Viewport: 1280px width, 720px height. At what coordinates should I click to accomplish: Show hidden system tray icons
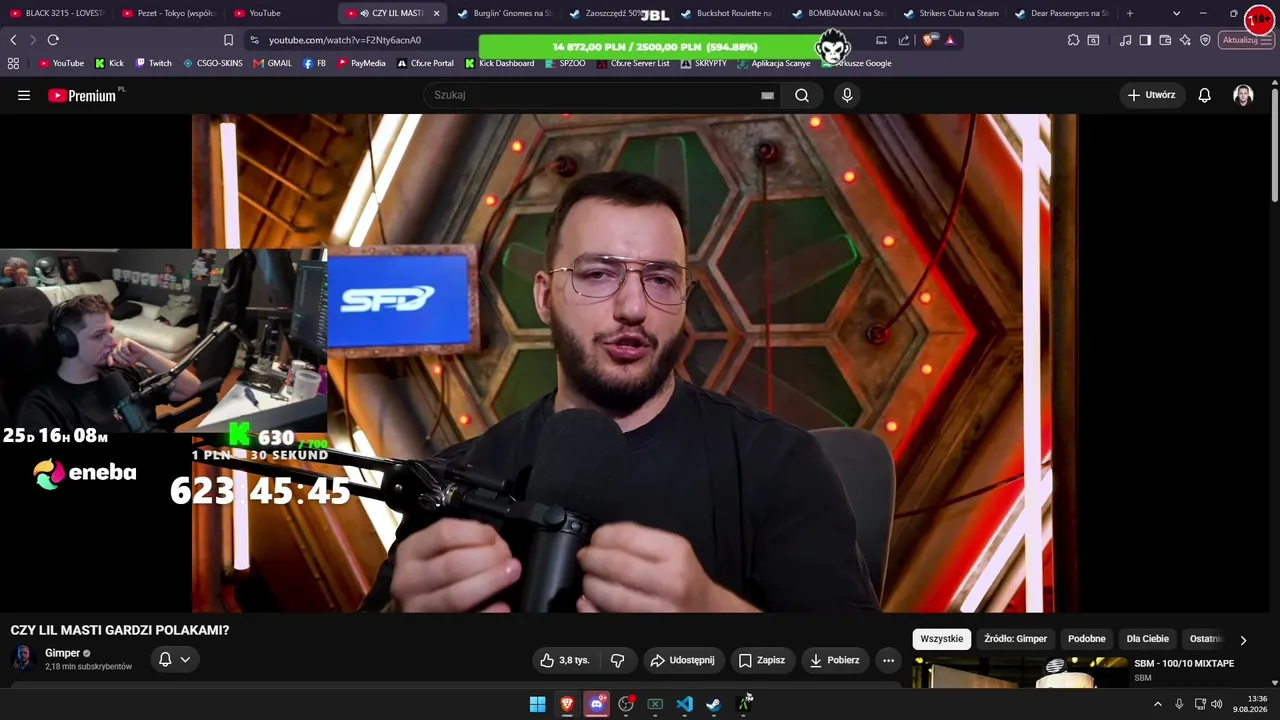(1158, 704)
